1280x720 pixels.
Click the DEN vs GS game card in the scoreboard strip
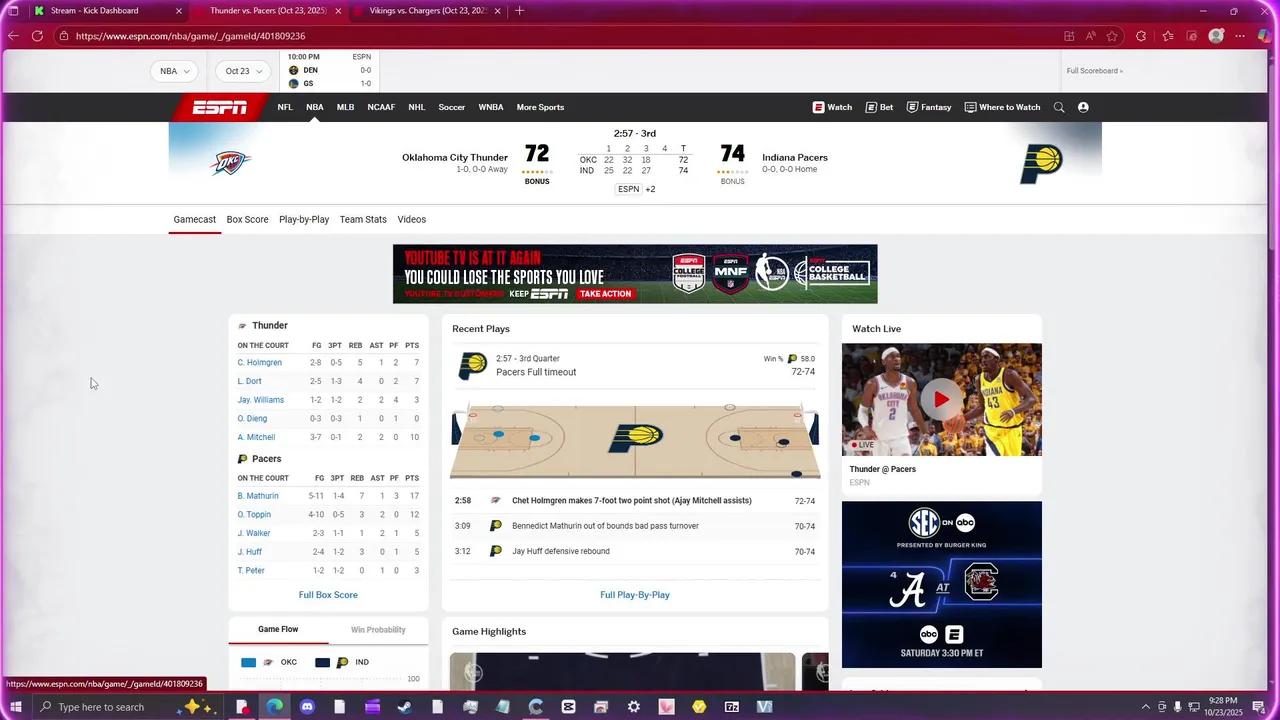329,71
